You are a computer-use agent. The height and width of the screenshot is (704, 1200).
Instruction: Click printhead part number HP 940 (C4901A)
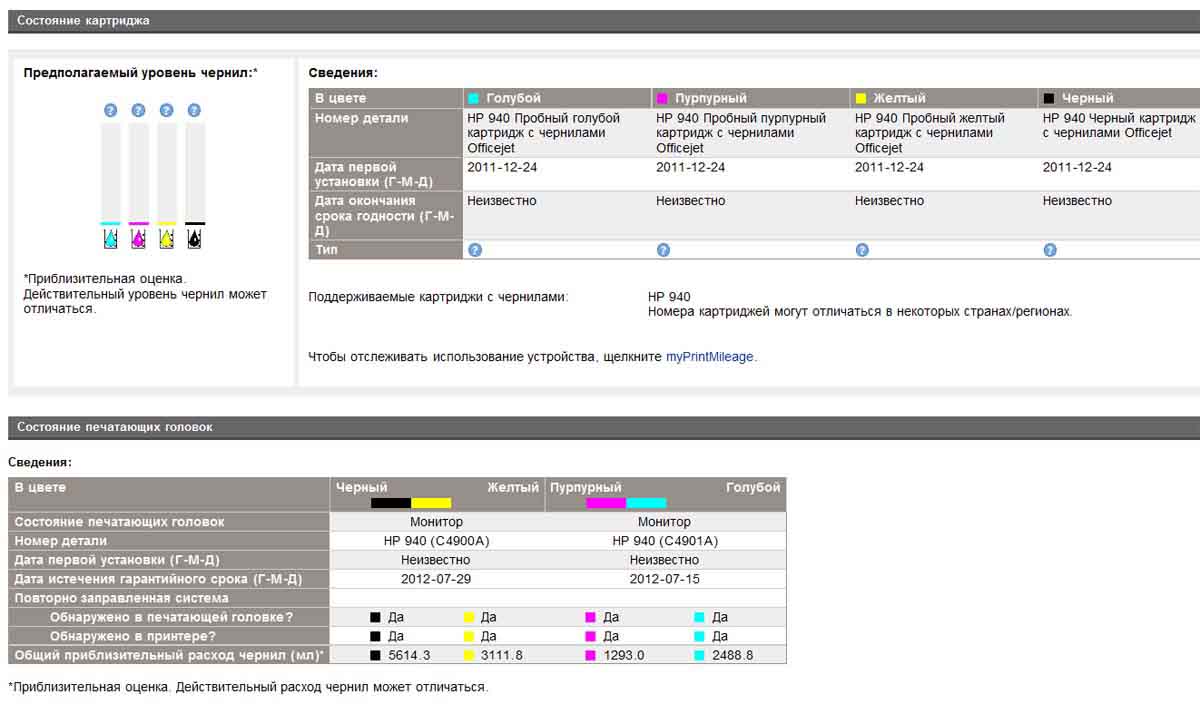click(x=665, y=541)
